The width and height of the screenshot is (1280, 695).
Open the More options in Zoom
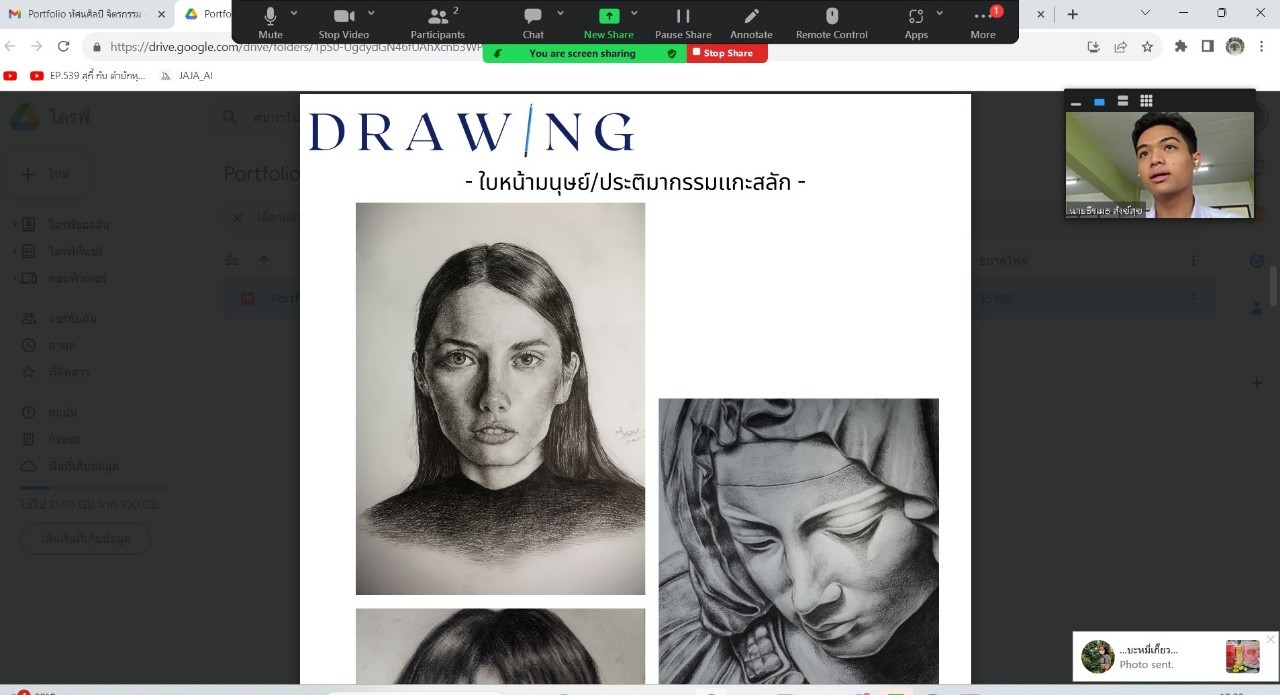983,22
